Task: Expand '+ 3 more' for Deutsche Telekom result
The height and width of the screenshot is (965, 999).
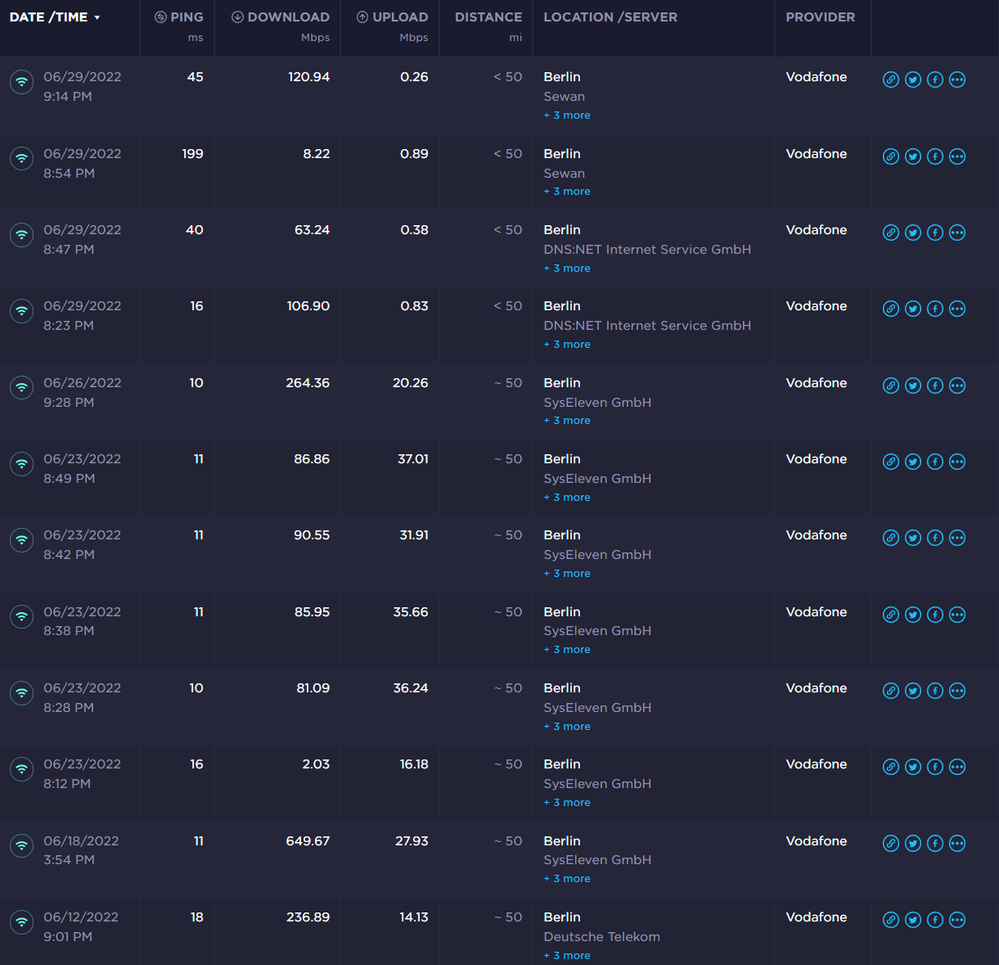Action: pyautogui.click(x=567, y=955)
